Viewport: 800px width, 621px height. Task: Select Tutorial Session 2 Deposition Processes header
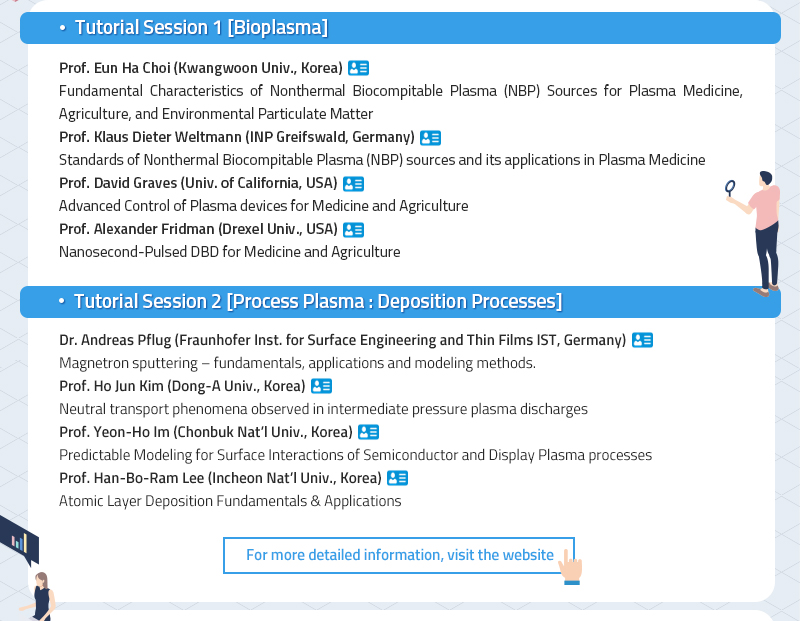(x=401, y=302)
